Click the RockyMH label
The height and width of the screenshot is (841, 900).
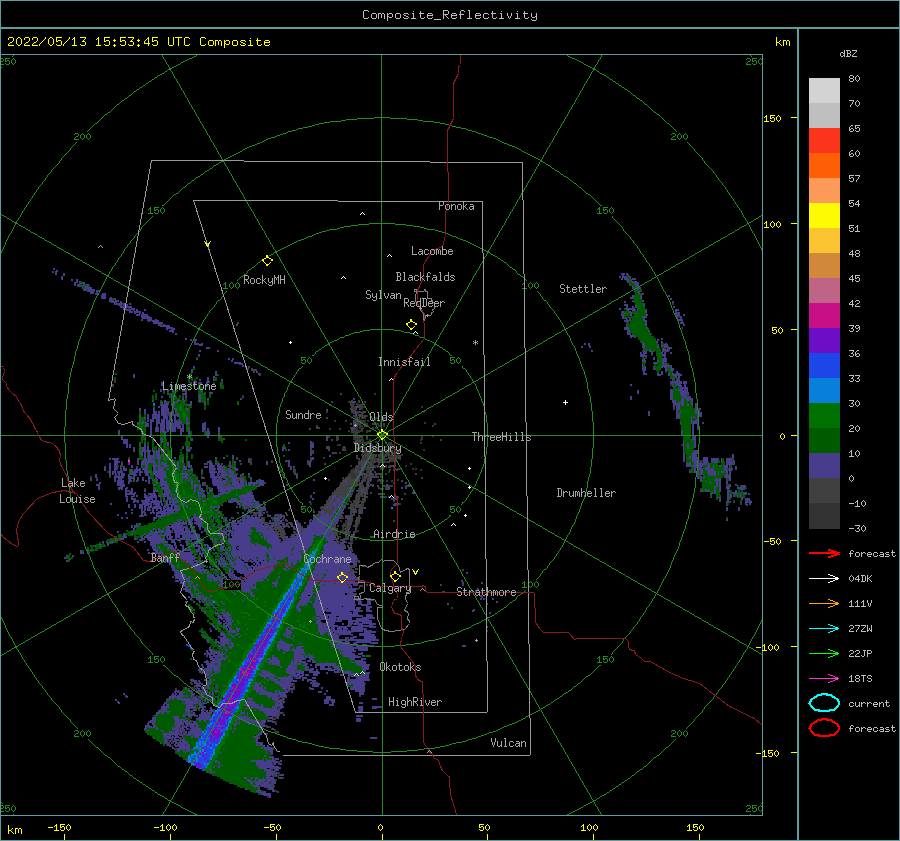click(x=264, y=280)
